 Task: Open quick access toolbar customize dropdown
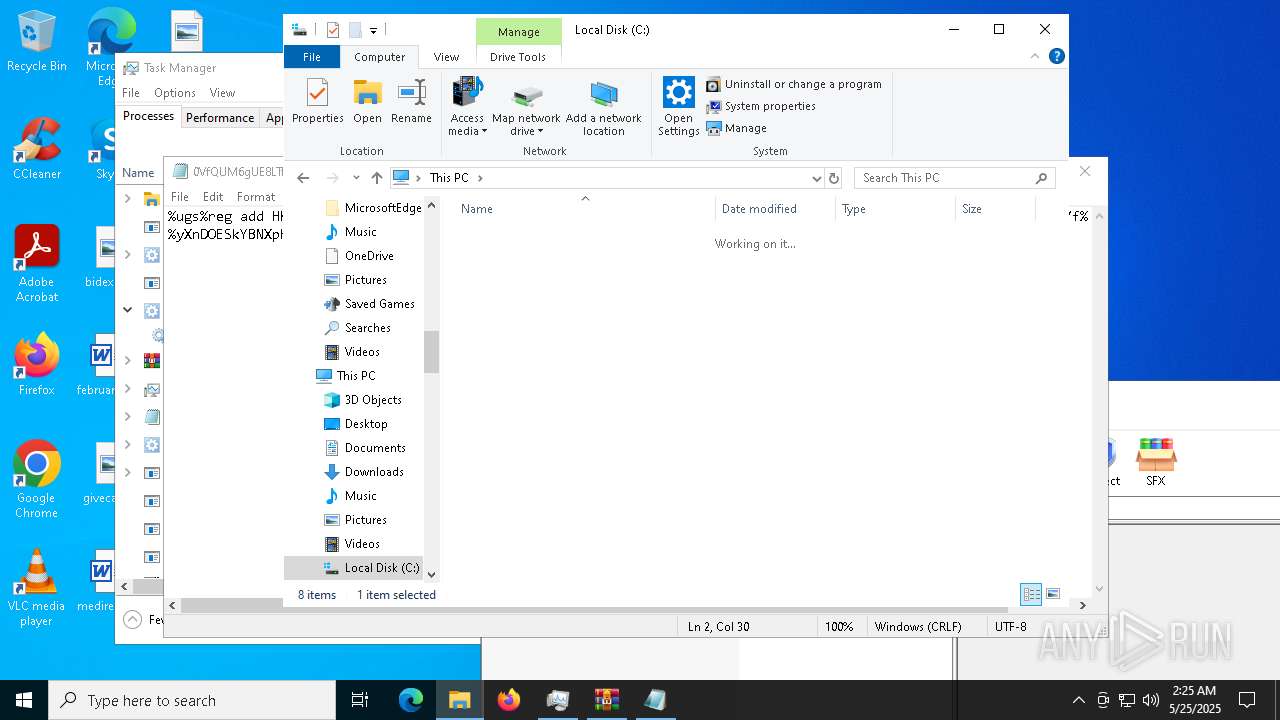(x=373, y=31)
